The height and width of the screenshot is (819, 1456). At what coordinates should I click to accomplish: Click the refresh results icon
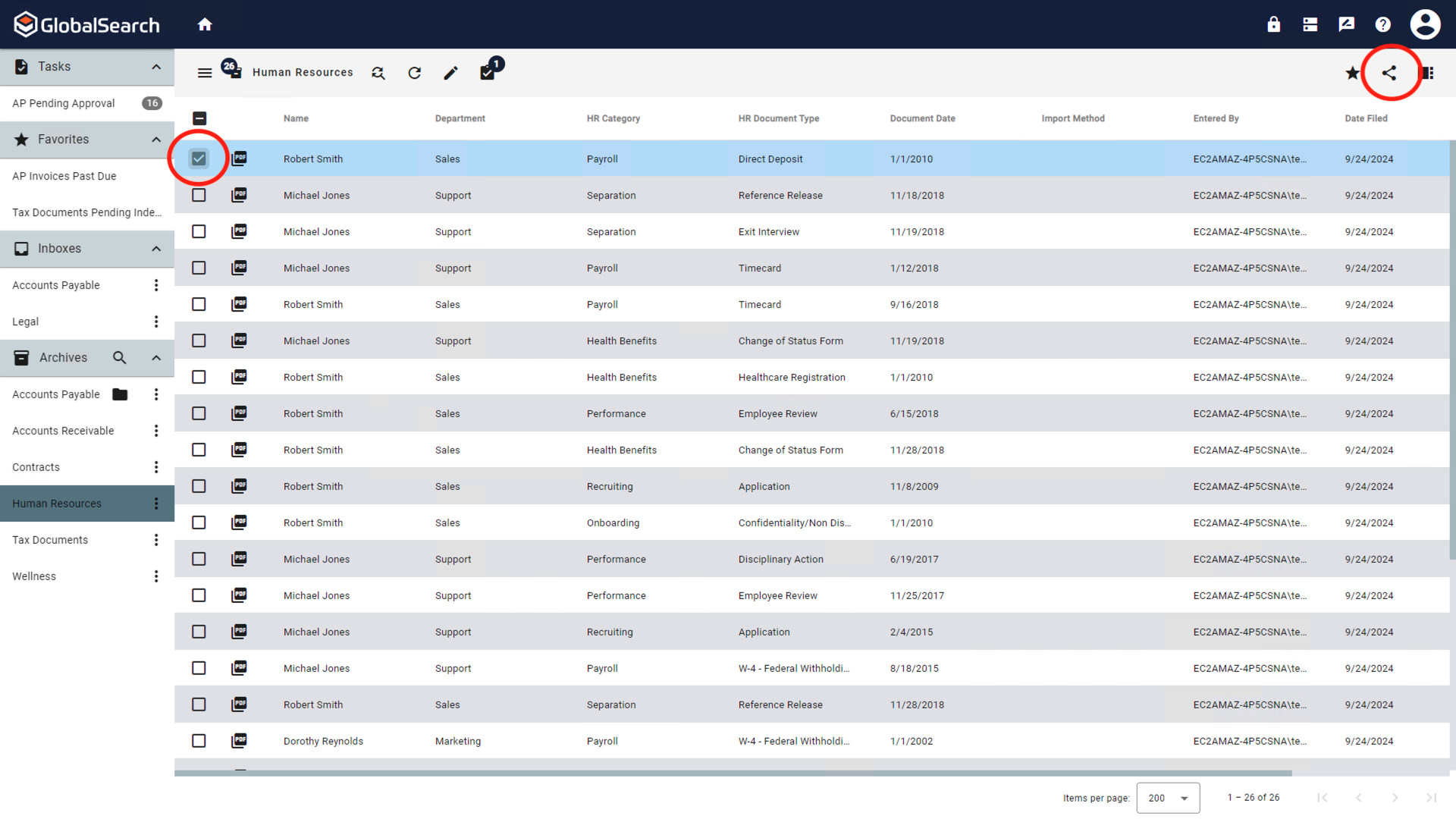(414, 73)
